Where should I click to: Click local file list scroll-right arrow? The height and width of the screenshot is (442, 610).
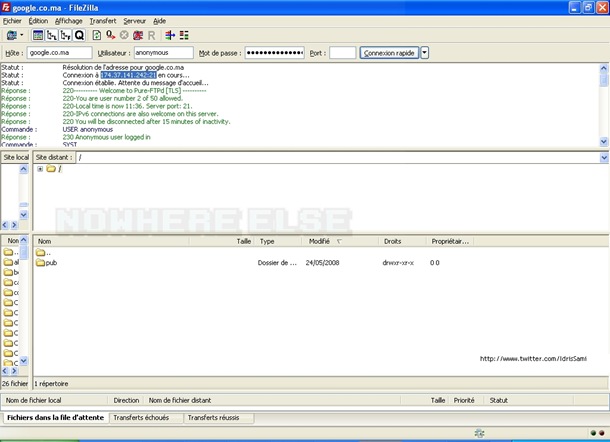coord(14,371)
